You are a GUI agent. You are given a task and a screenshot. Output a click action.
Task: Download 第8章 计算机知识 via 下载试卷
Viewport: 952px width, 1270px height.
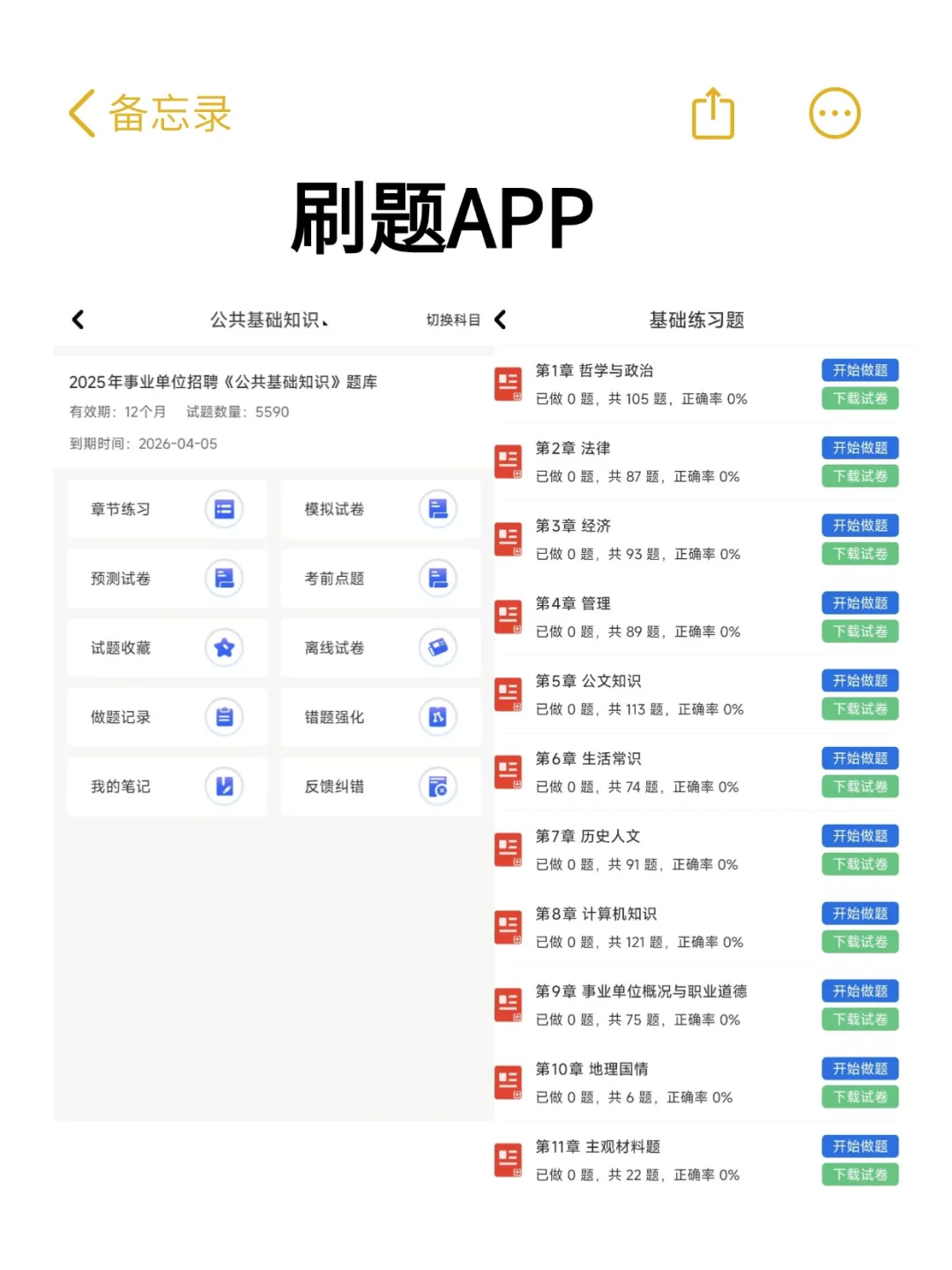[x=859, y=941]
